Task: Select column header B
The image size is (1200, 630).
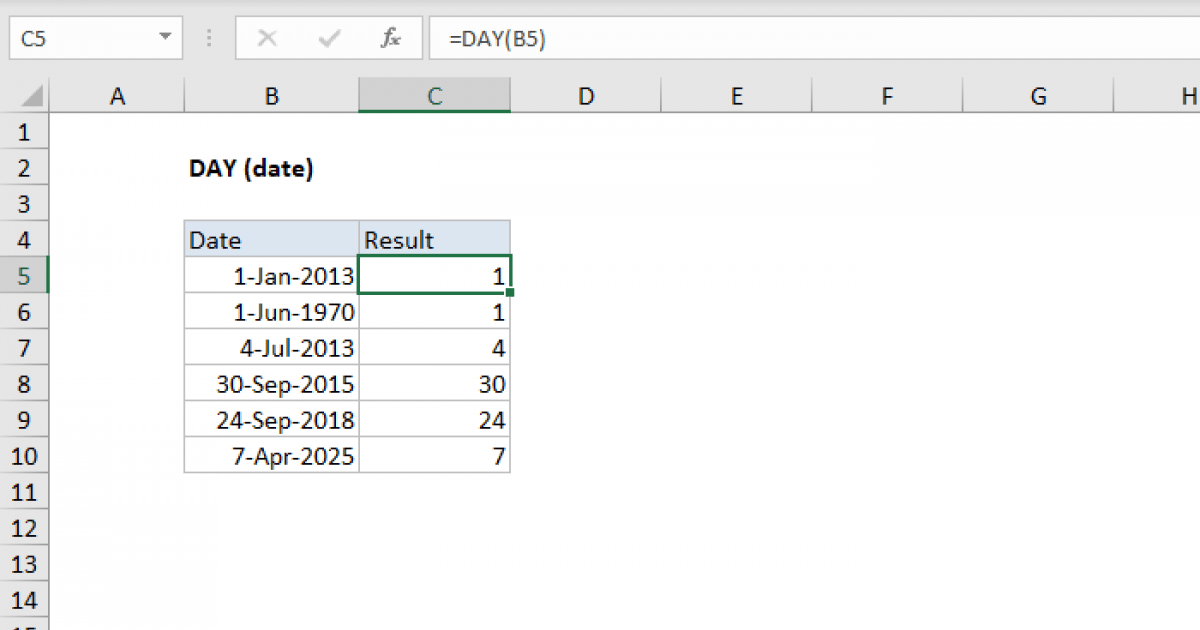Action: [271, 95]
